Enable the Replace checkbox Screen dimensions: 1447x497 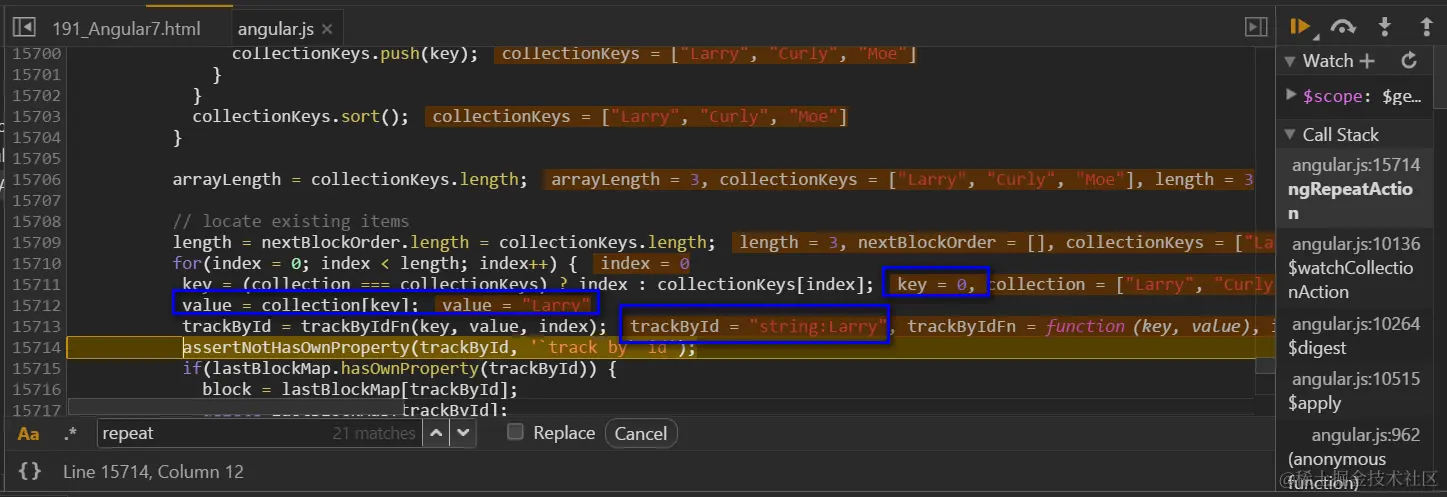[515, 432]
